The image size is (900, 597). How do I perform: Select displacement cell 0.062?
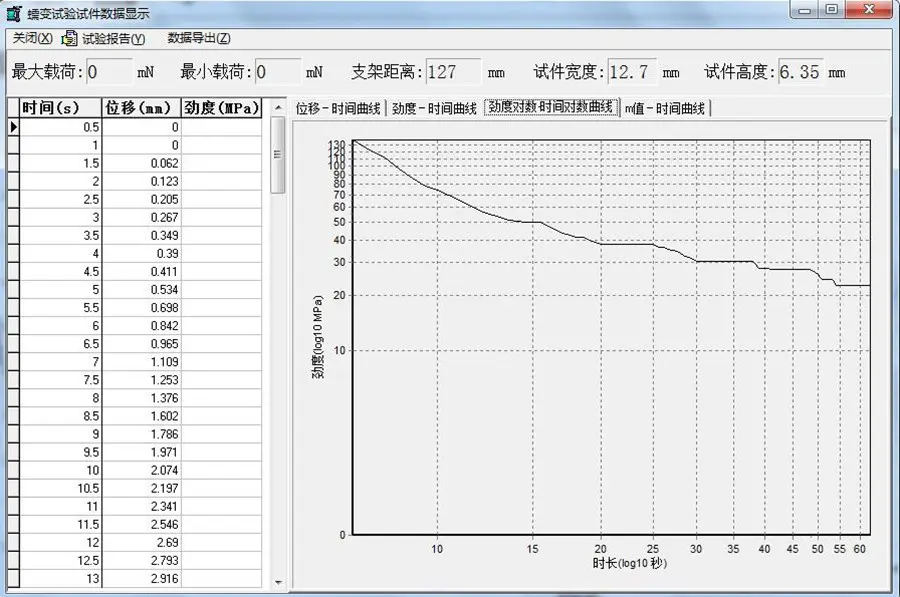pyautogui.click(x=141, y=163)
